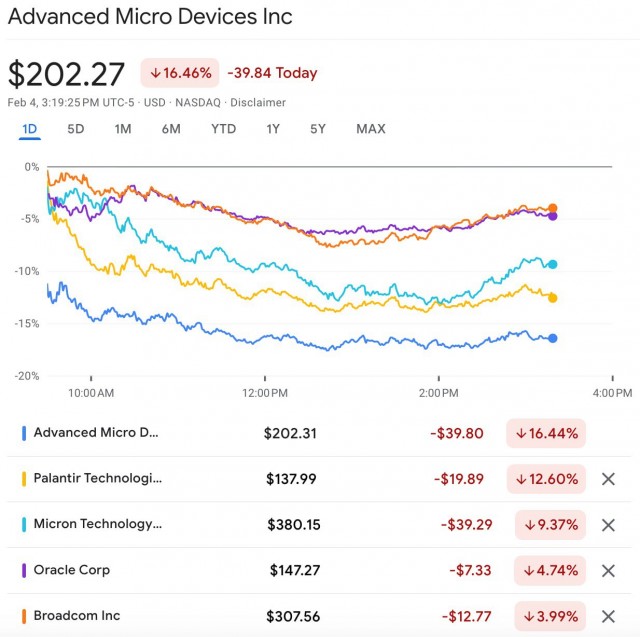
Task: Switch chart to 1M range
Action: pos(123,129)
